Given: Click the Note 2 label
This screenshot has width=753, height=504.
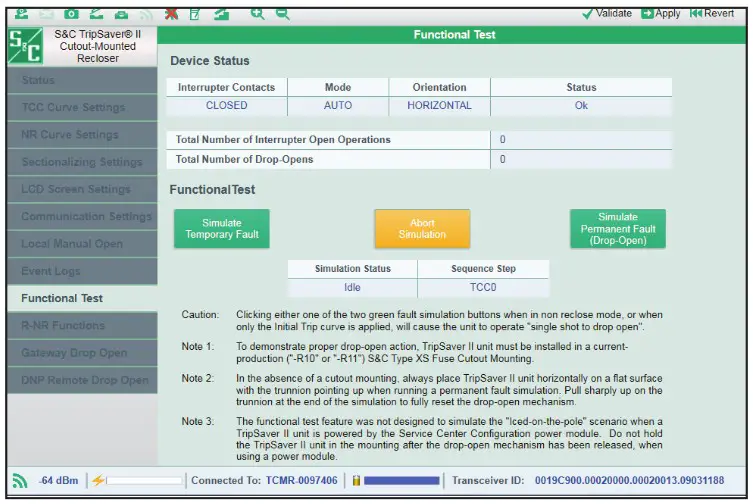Looking at the screenshot, I should click(x=197, y=379).
